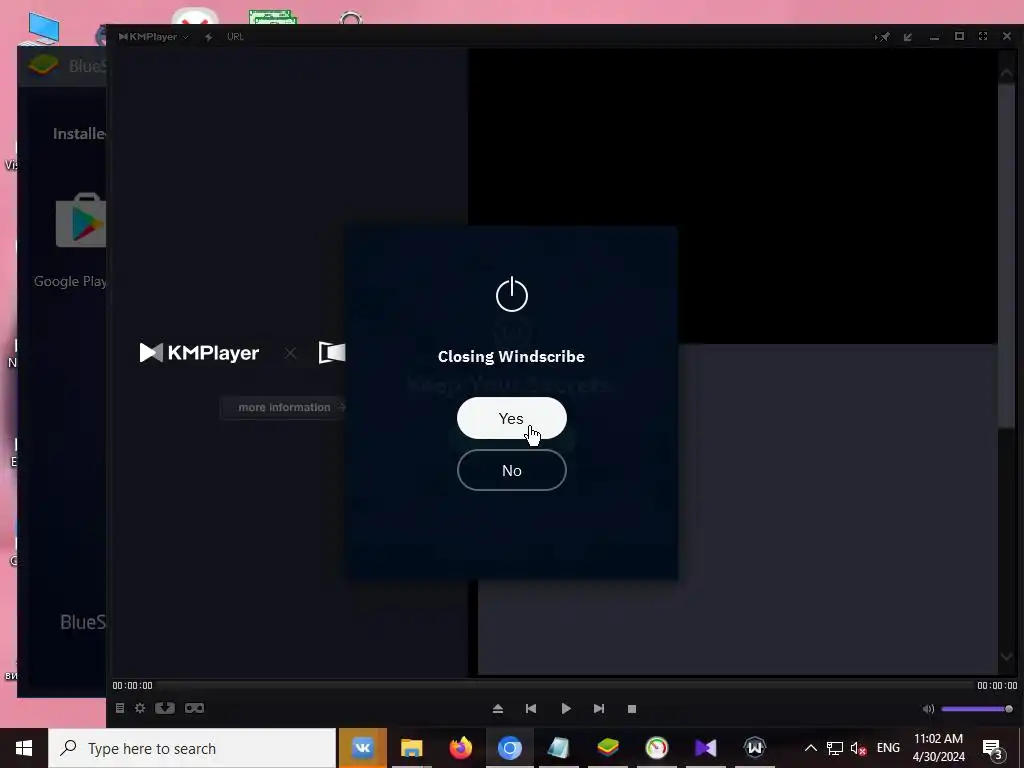
Task: Click the eject/open file button in KMPlayer
Action: pos(498,709)
